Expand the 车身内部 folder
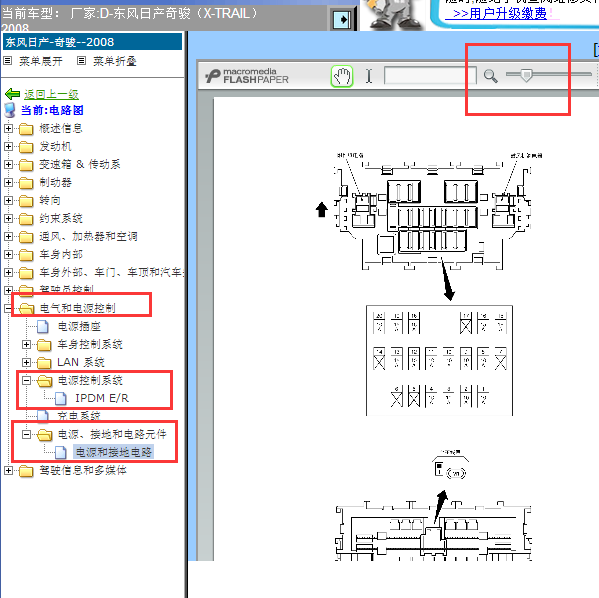The width and height of the screenshot is (599, 598). 8,254
